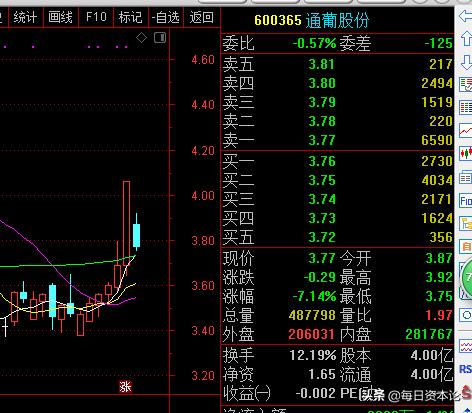Click the 最高 value 3.92
Screen dimensions: 472x413
(x=439, y=277)
